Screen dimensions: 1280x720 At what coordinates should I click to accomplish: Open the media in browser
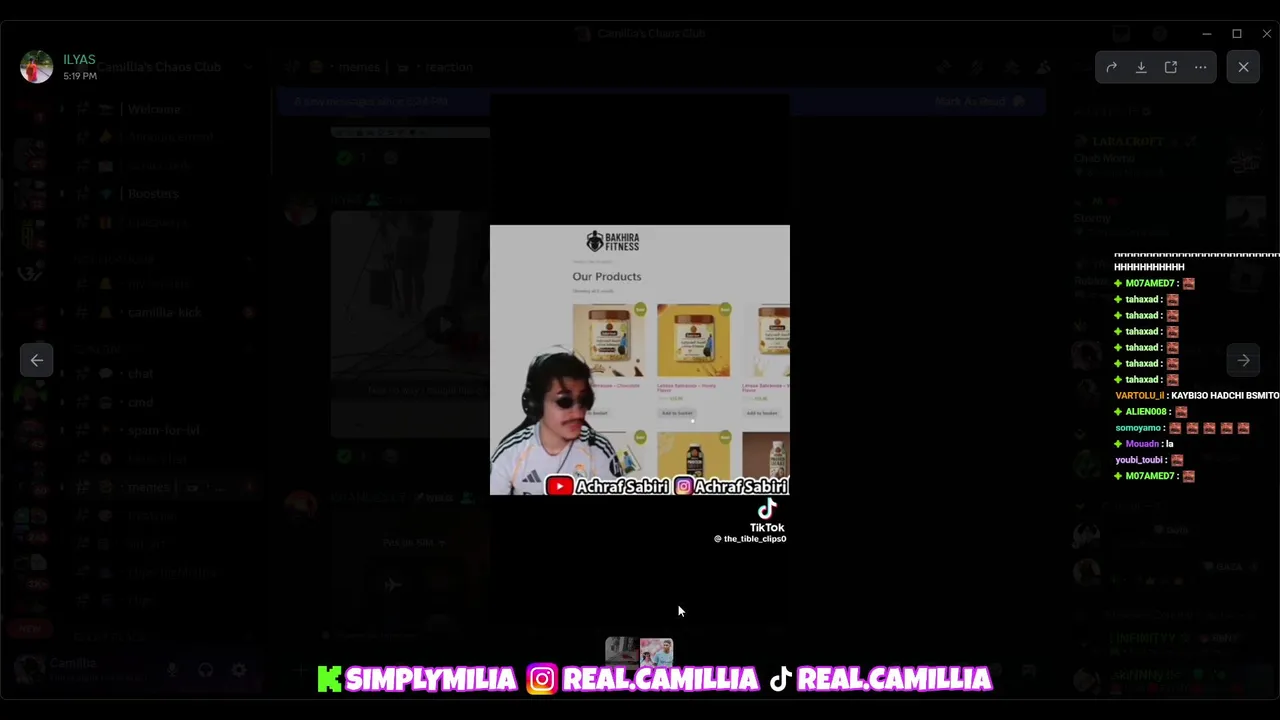[1171, 67]
